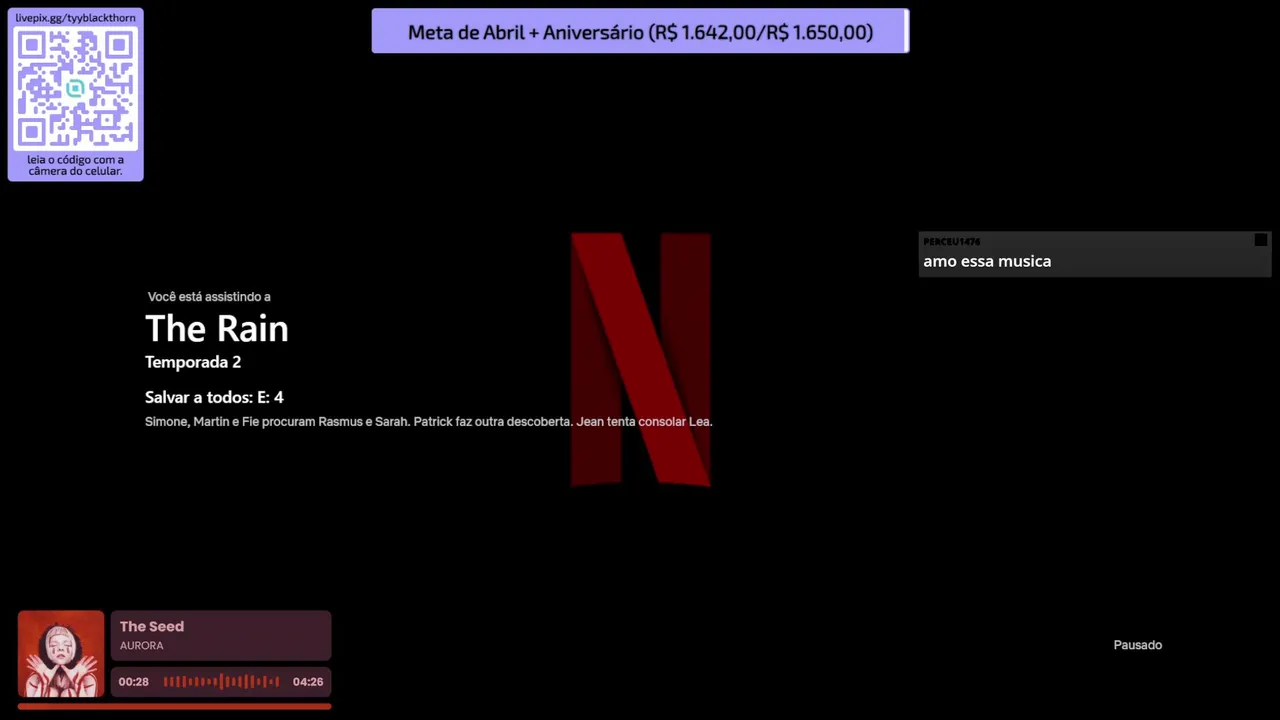Click the red bar under music widget
The width and height of the screenshot is (1280, 720).
[x=174, y=706]
